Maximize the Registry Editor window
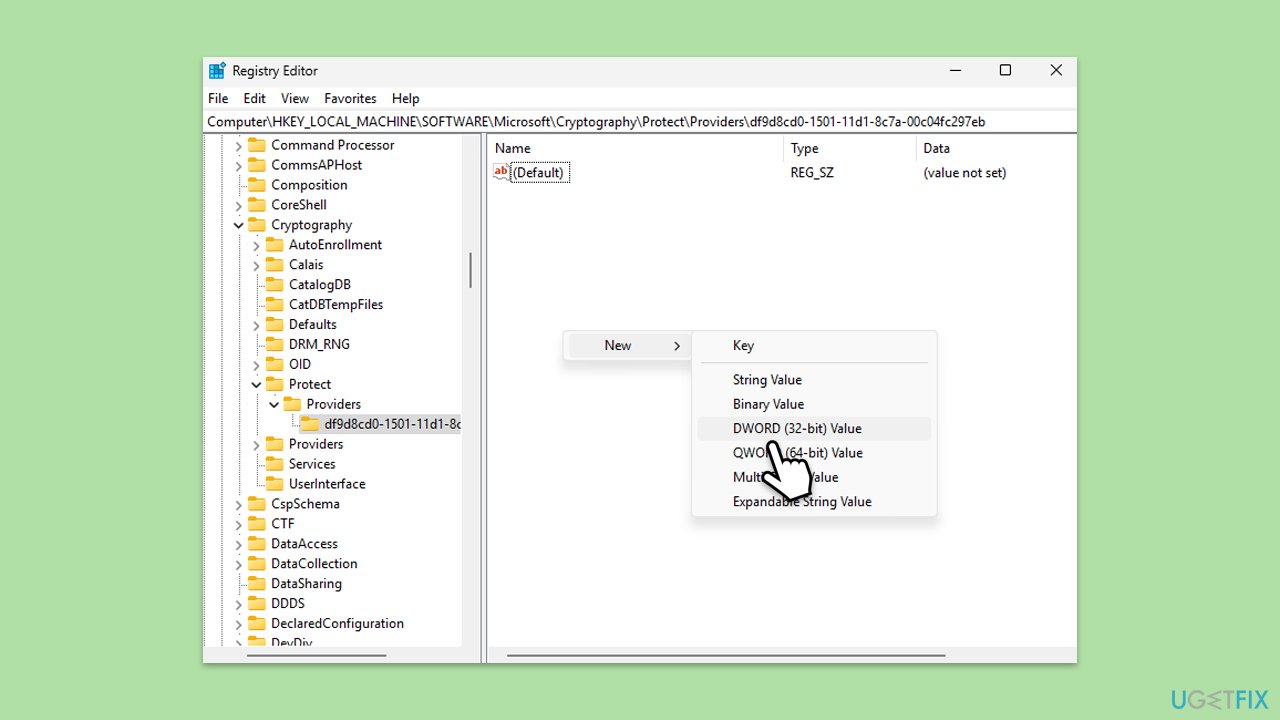The width and height of the screenshot is (1280, 720). [1005, 70]
